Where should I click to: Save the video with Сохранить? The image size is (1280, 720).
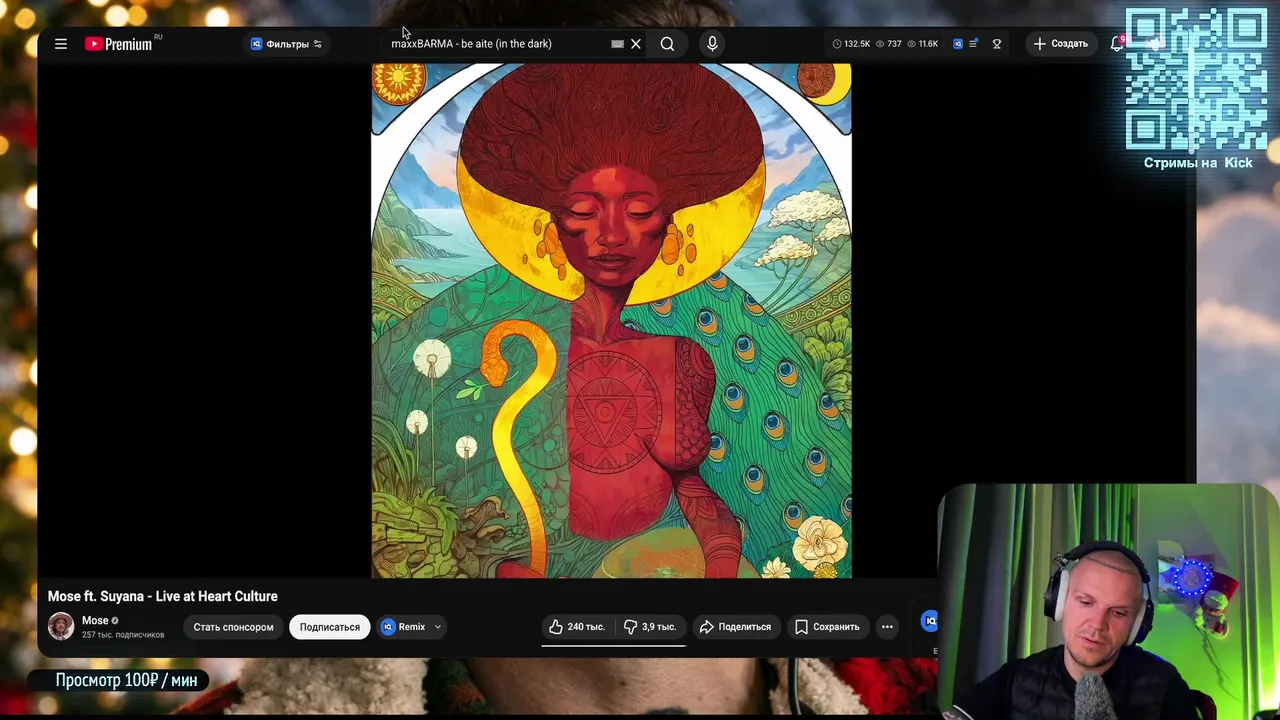click(x=827, y=627)
